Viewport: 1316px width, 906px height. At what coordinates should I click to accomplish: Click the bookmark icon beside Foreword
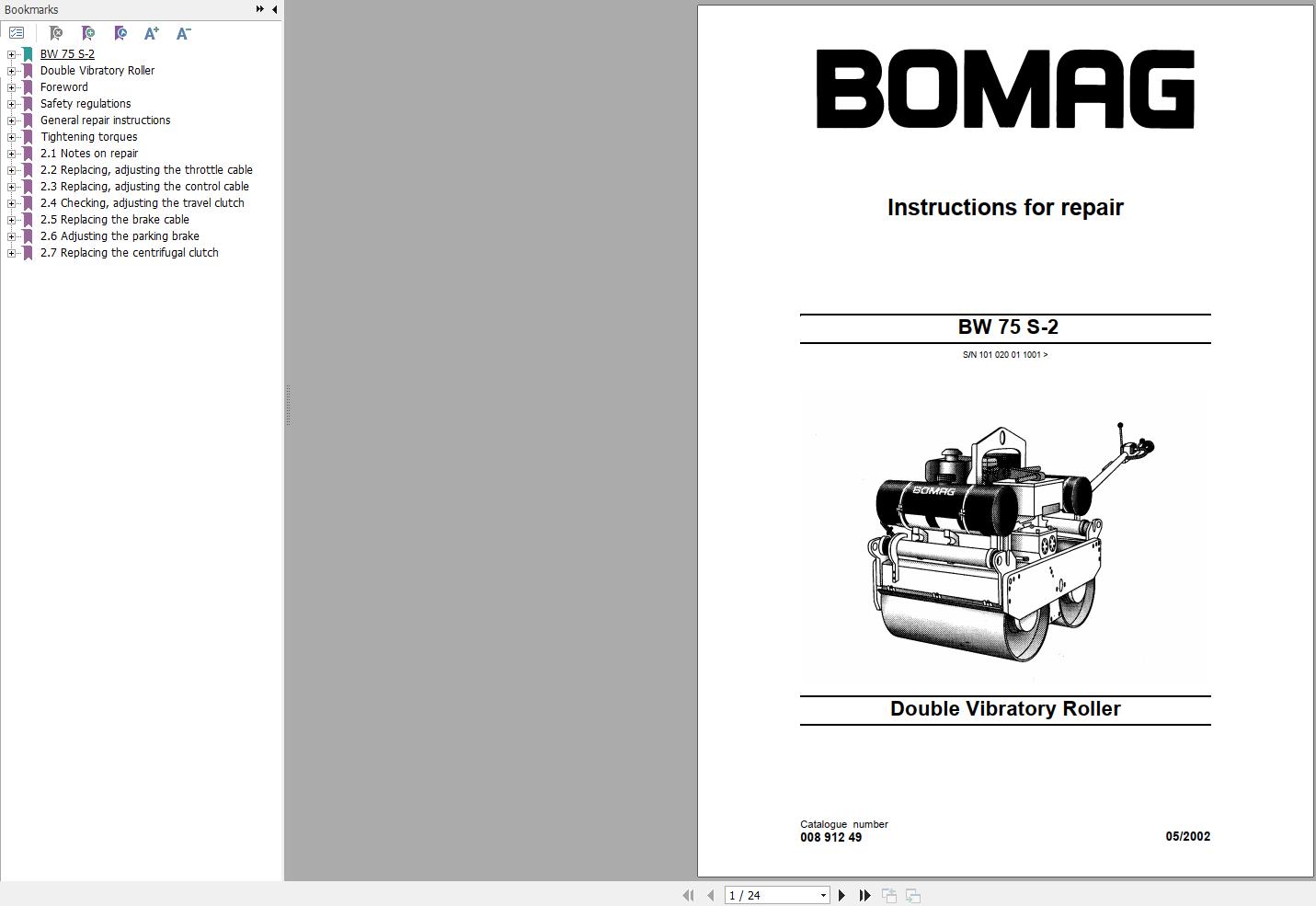tap(28, 87)
